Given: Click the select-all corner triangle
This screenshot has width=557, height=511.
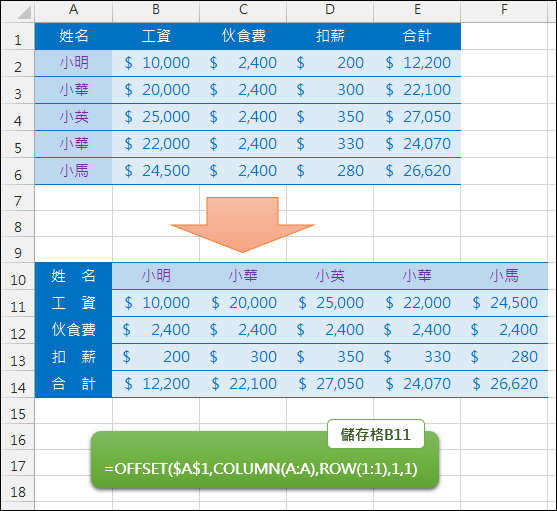Looking at the screenshot, I should pos(24,12).
